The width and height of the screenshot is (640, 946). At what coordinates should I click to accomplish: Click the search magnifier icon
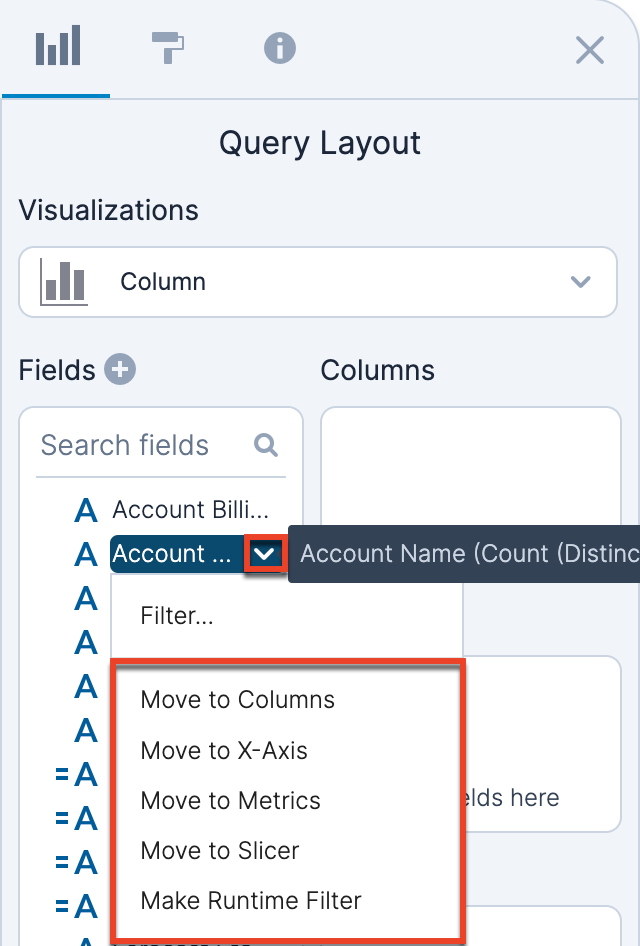click(266, 445)
